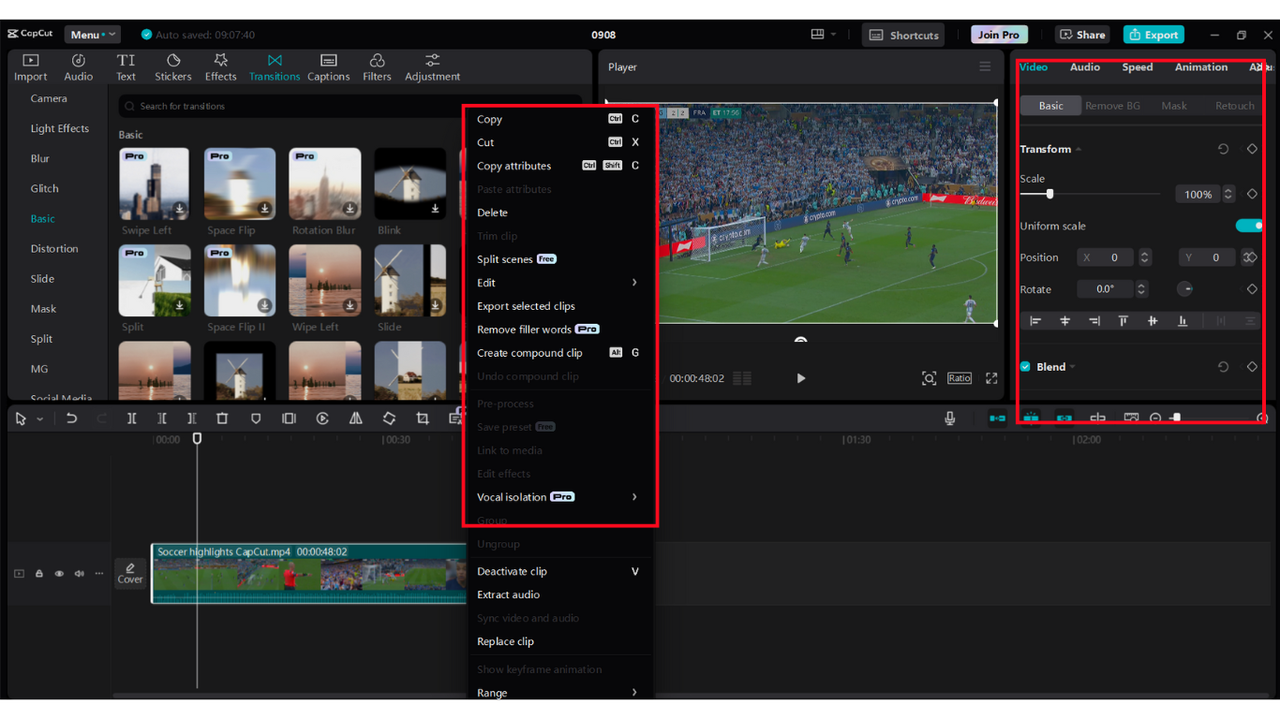
Task: Expand the Edit submenu in context menu
Action: coord(634,283)
